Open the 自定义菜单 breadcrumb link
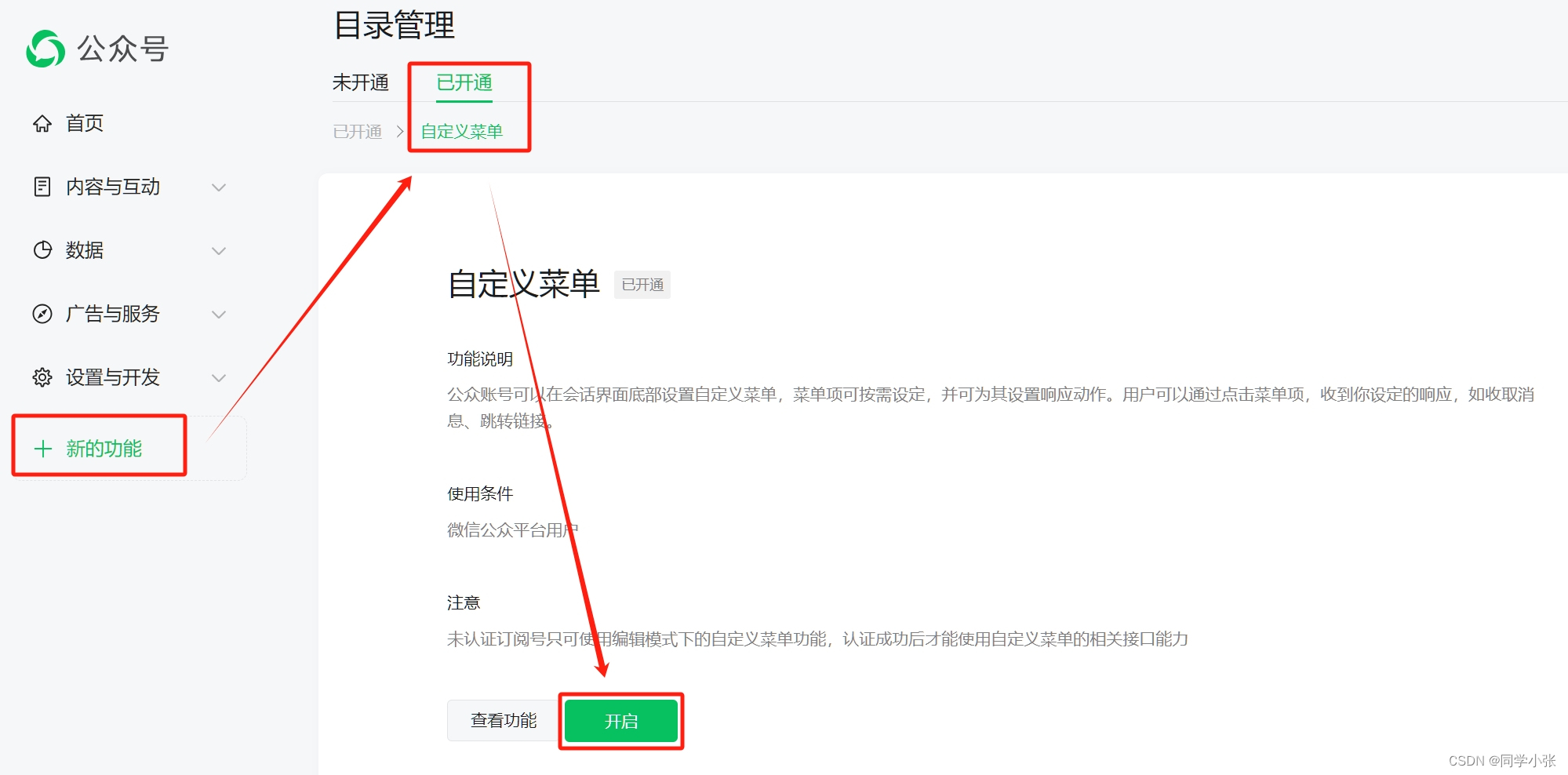1568x775 pixels. click(x=462, y=131)
